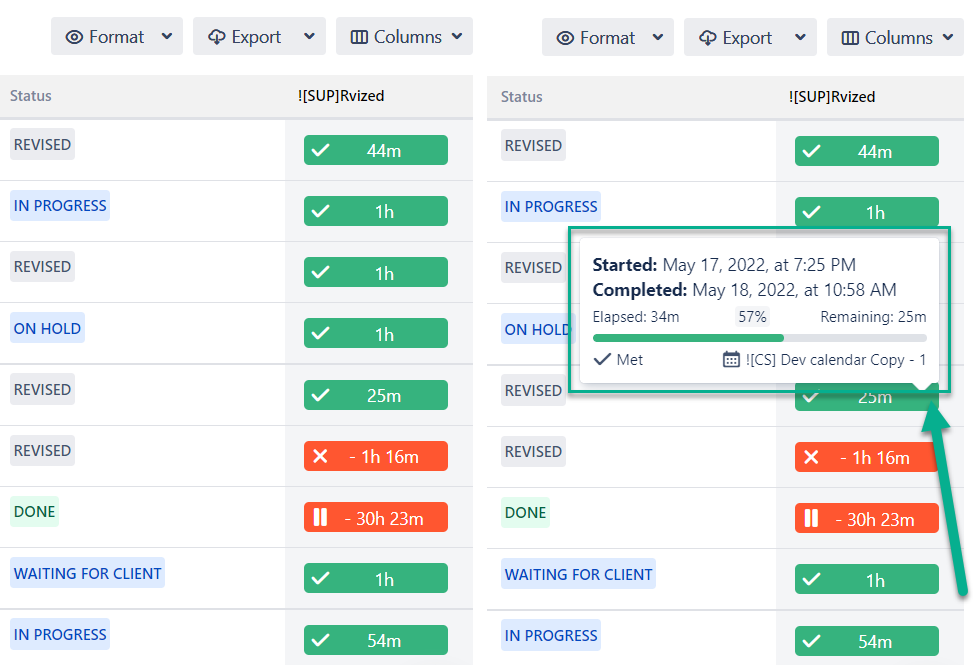This screenshot has height=665, width=974.
Task: Select the top IN PROGRESS status in the left panel
Action: pyautogui.click(x=60, y=206)
